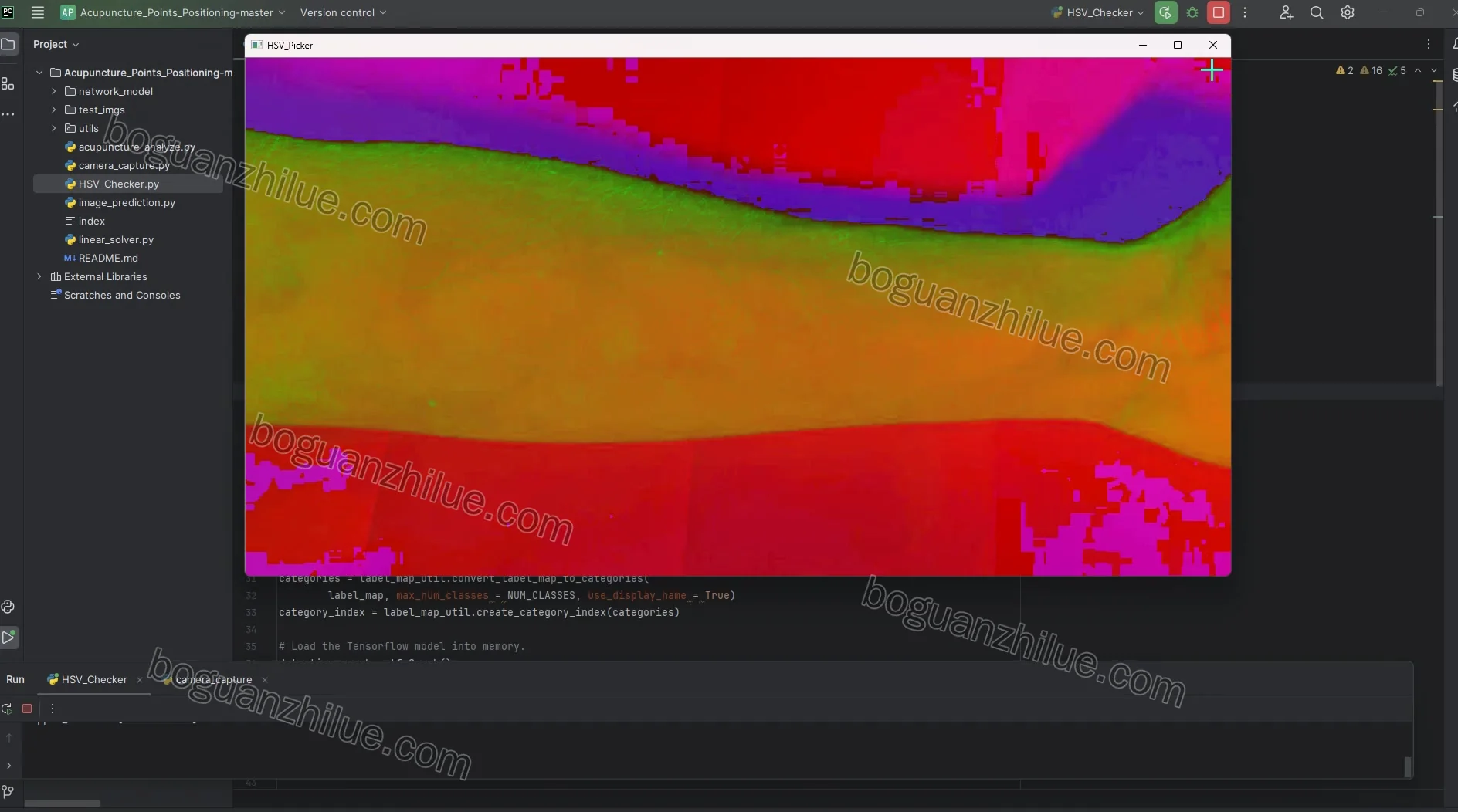Open the Version control dropdown

[x=344, y=12]
